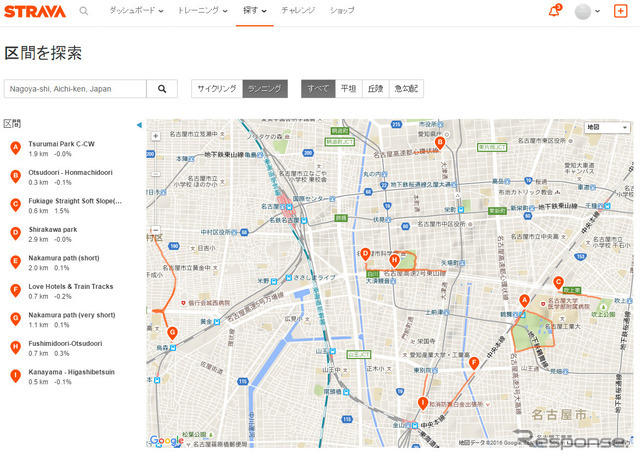Screen dimensions: 640x461
Task: Submit location search with magnifier button
Action: pos(162,89)
